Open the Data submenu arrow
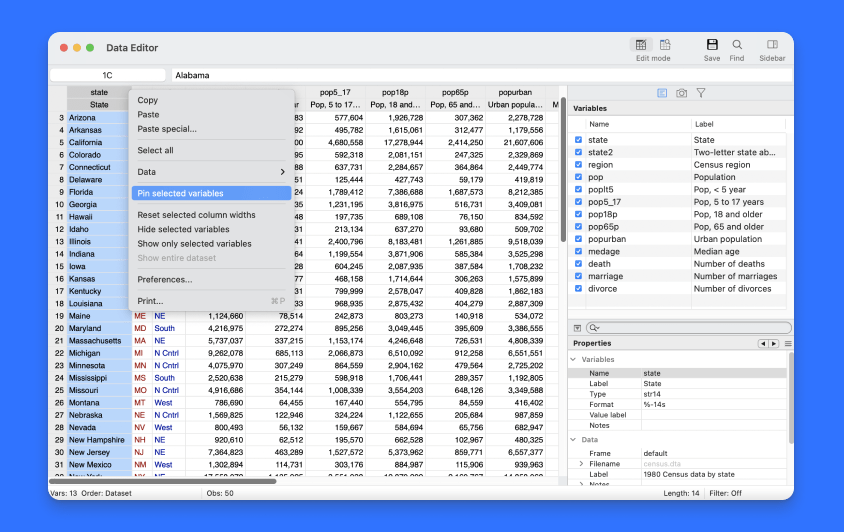 [282, 172]
